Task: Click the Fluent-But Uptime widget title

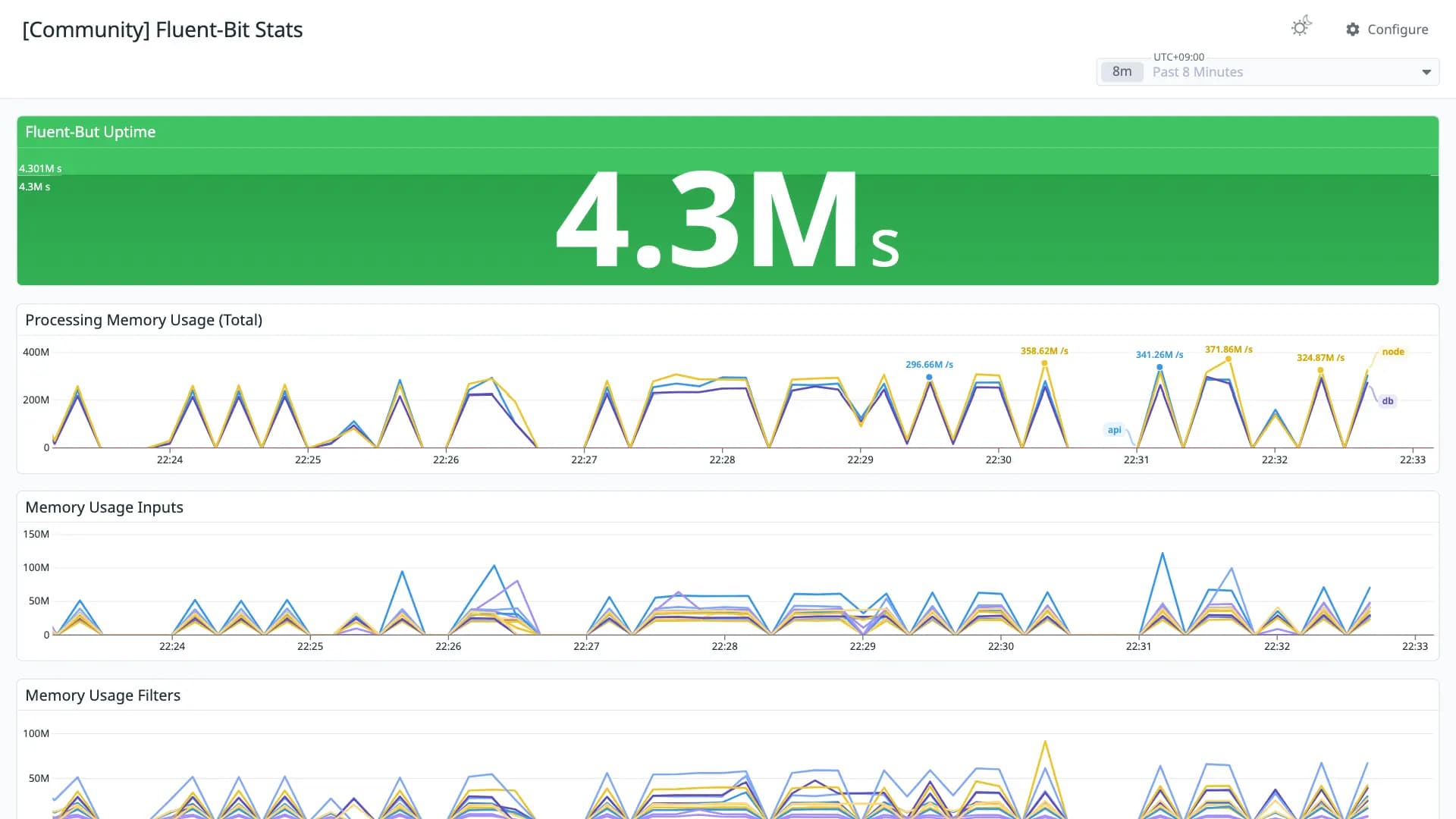Action: [90, 131]
